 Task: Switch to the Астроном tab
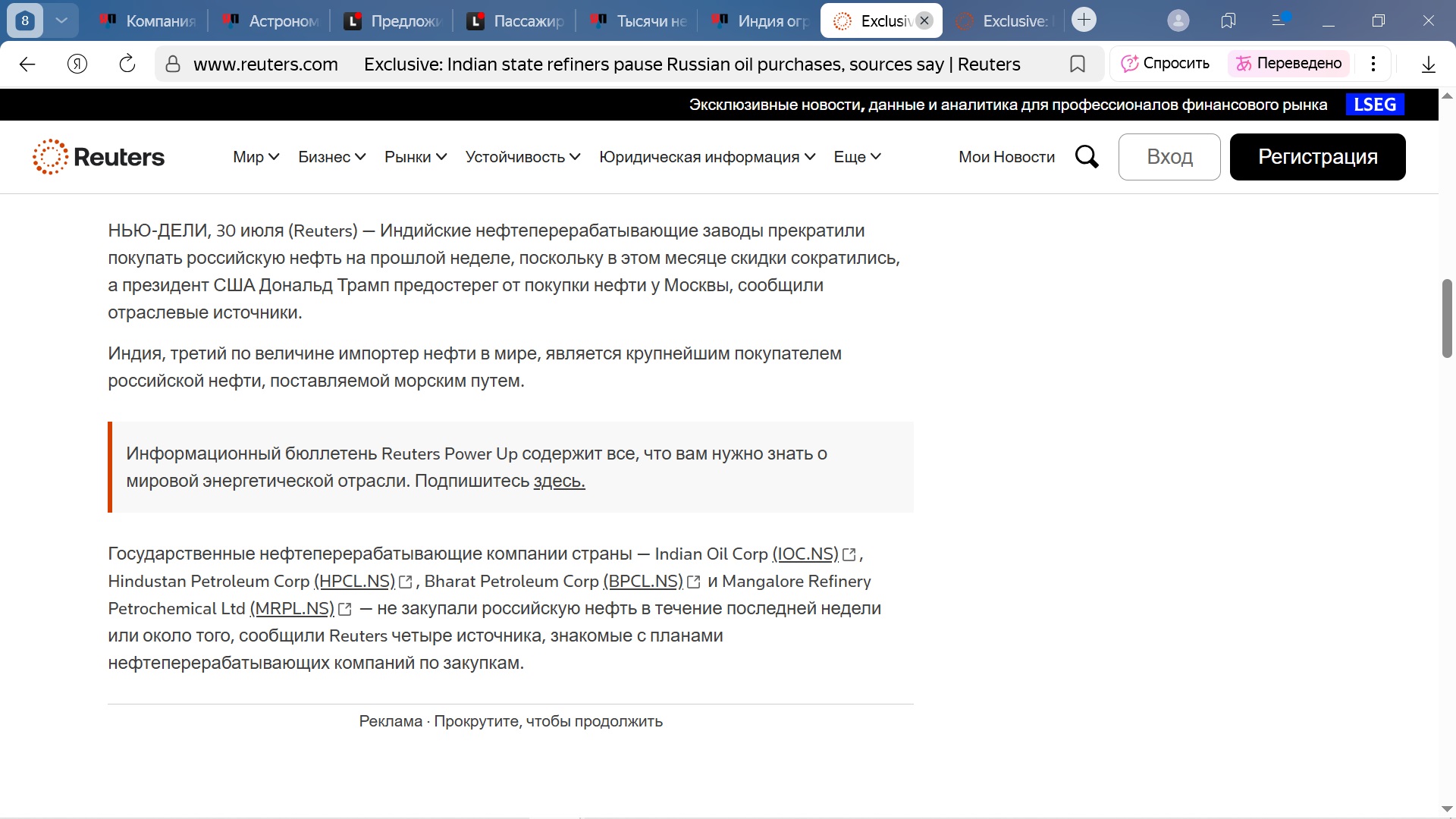(x=272, y=21)
